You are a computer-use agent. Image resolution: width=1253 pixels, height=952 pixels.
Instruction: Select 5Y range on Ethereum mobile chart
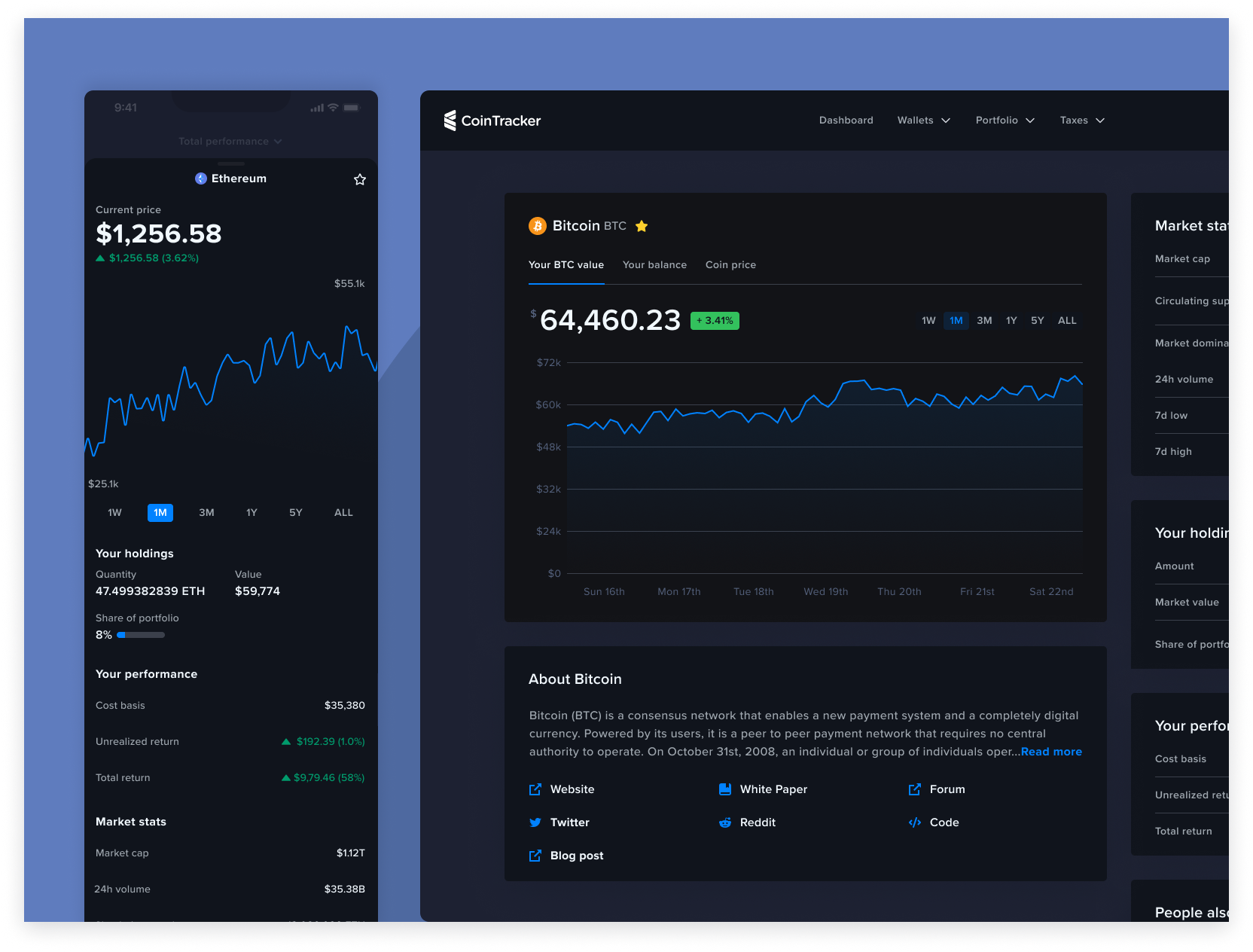tap(296, 513)
